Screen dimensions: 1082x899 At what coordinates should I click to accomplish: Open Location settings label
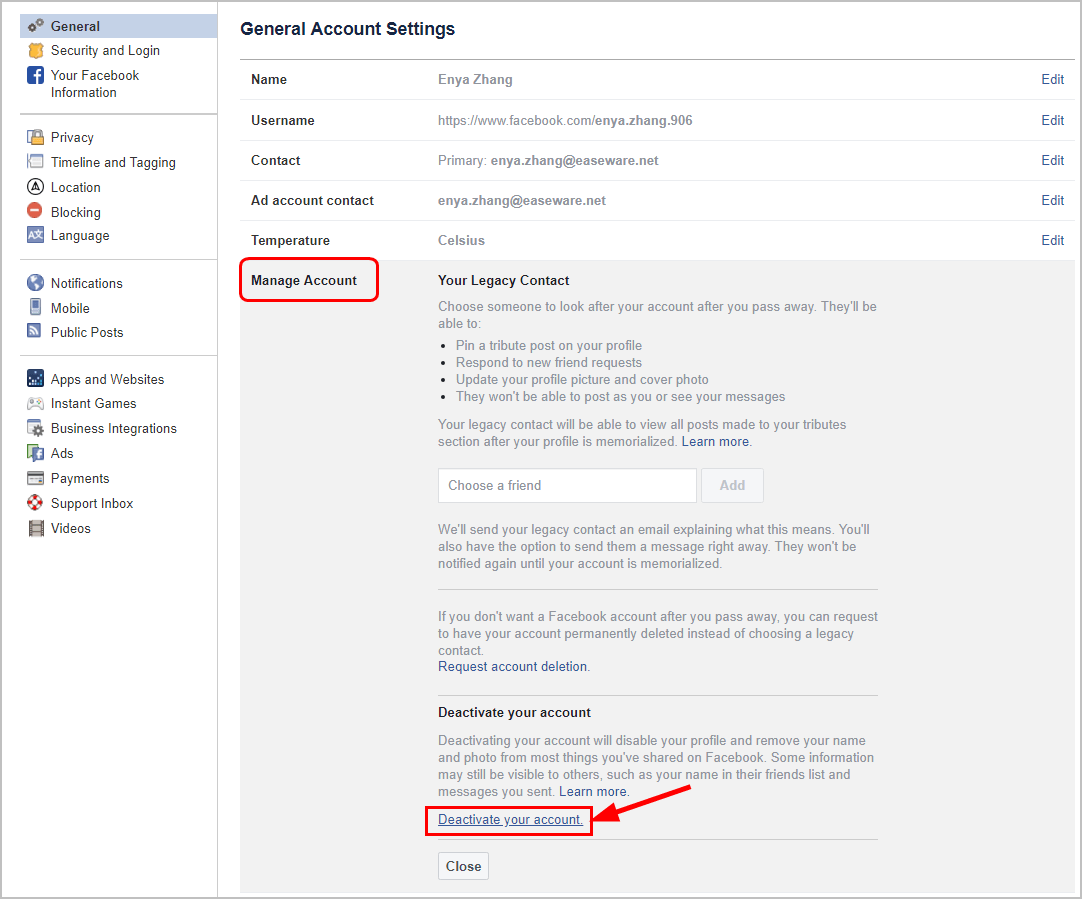[75, 187]
